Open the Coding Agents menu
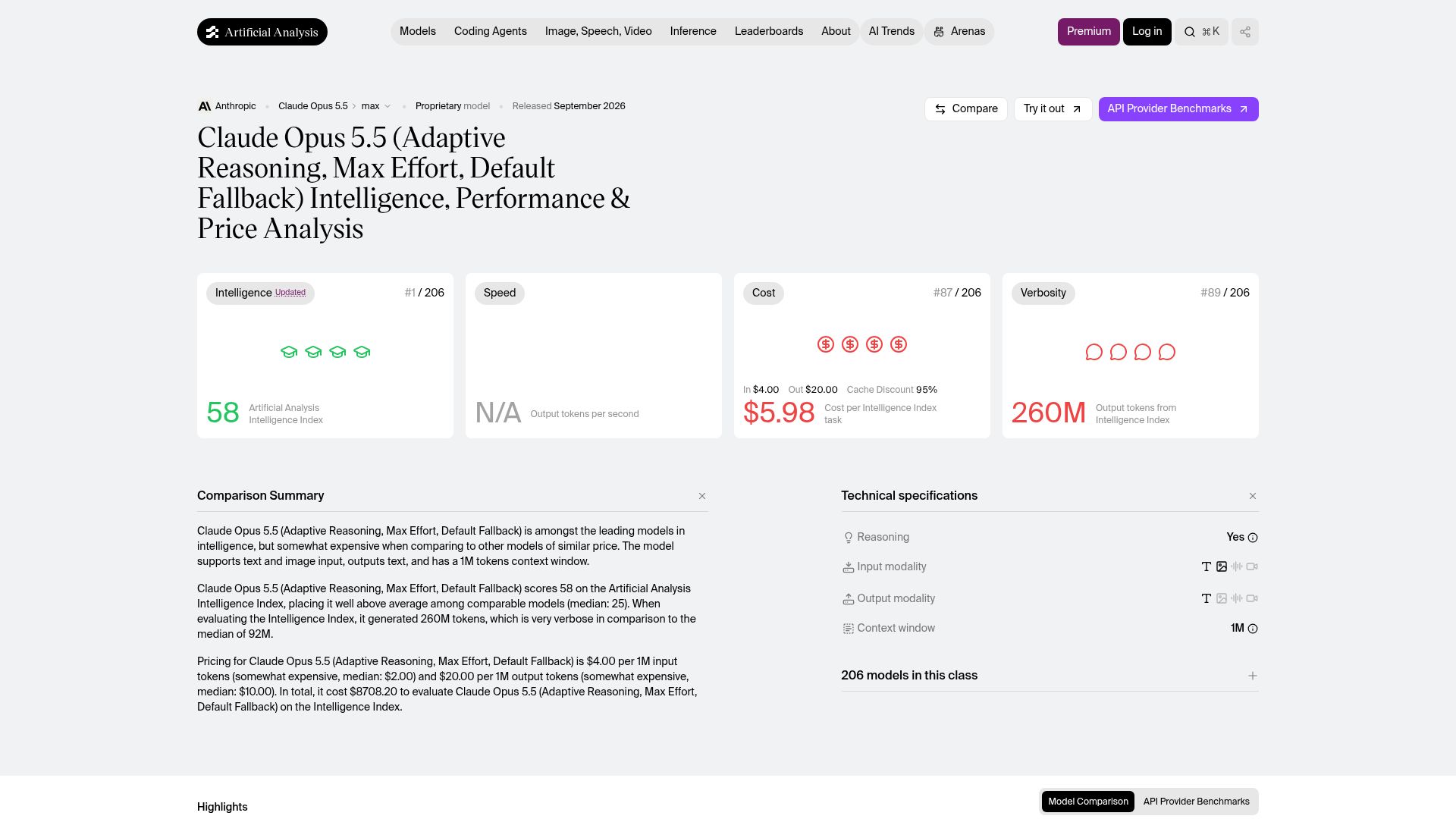1456x819 pixels. click(491, 32)
